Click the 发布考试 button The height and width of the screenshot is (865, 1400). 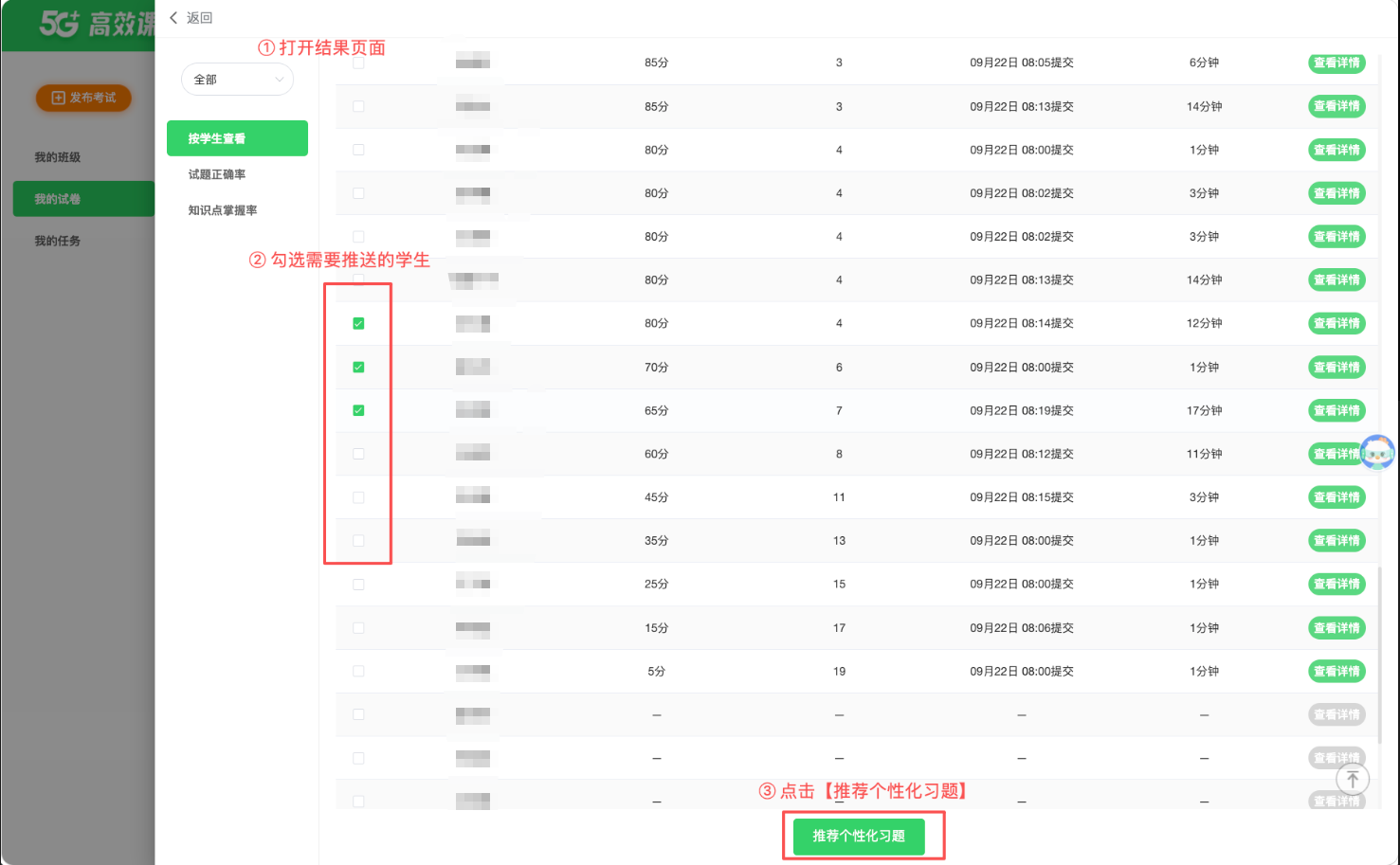[x=83, y=98]
